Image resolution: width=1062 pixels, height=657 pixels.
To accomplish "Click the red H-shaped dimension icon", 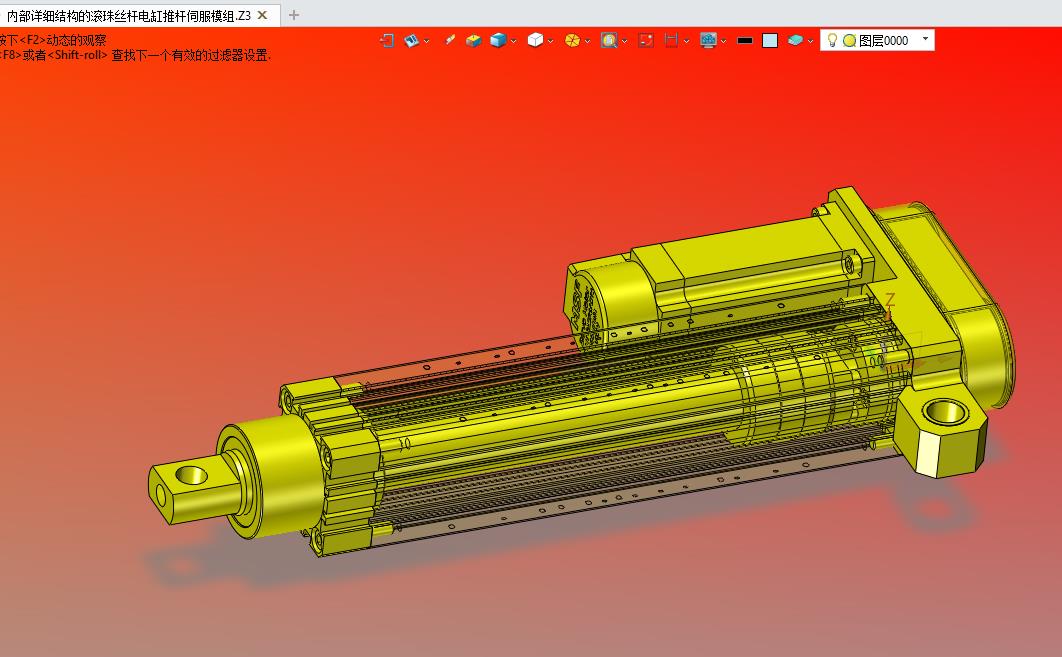I will coord(671,41).
